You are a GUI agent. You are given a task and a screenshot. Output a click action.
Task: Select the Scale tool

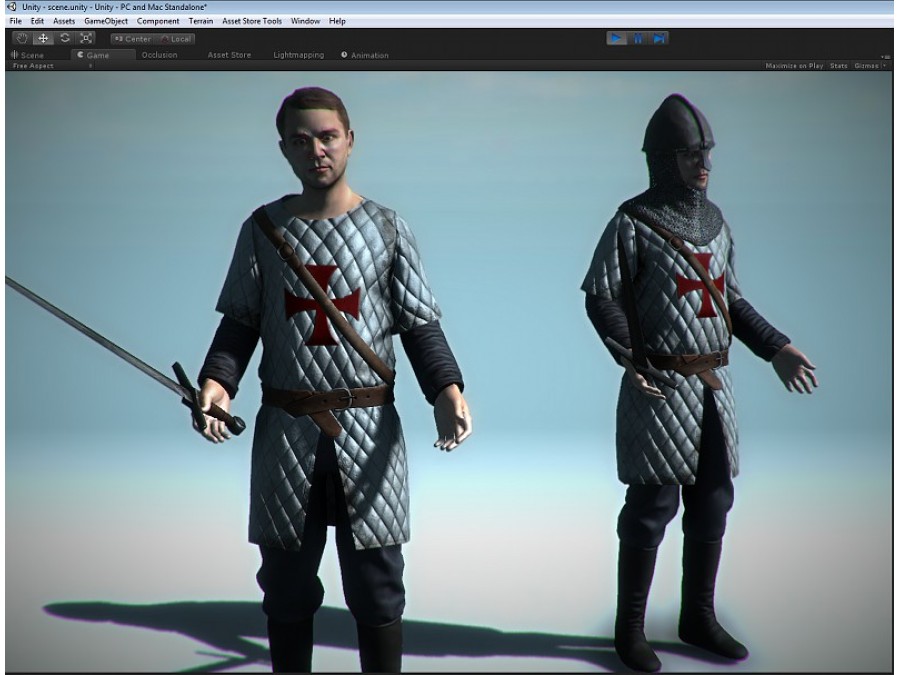click(86, 38)
